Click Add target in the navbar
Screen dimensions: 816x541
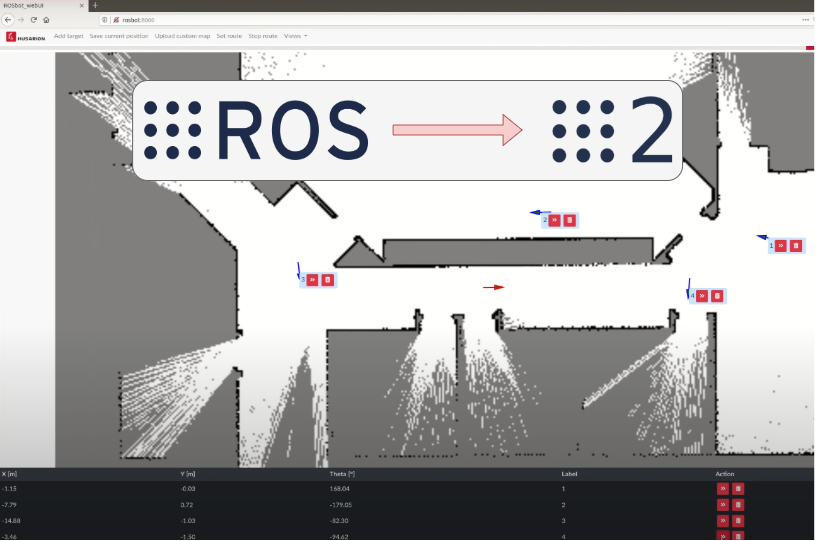click(69, 36)
